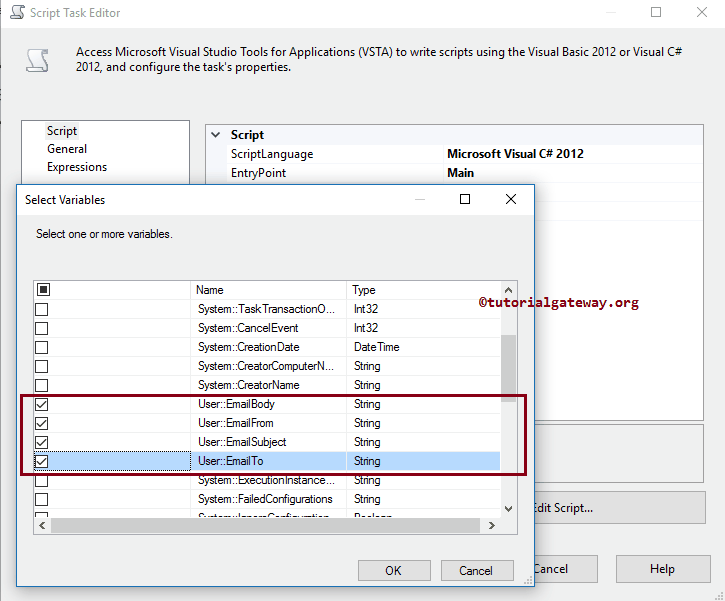Check the System::CreatorName checkbox
Screen dimensions: 725x601
[x=42, y=385]
